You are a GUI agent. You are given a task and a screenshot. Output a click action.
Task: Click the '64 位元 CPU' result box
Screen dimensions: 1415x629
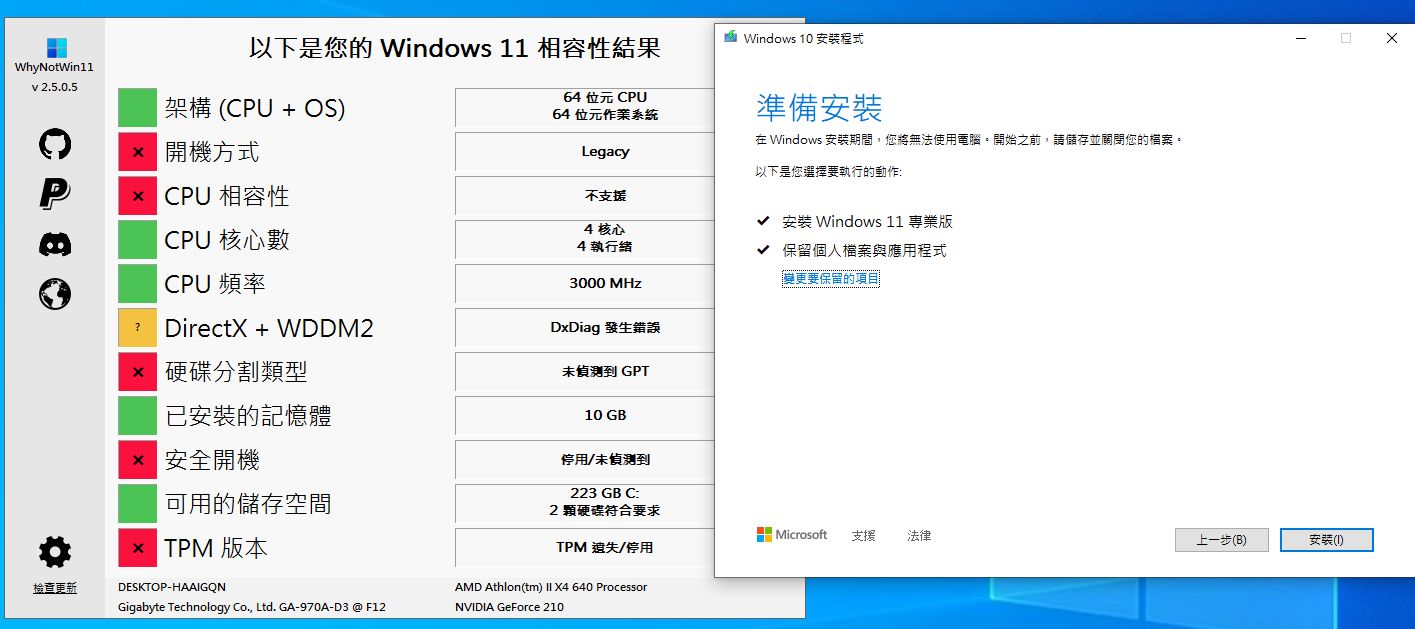pos(585,107)
